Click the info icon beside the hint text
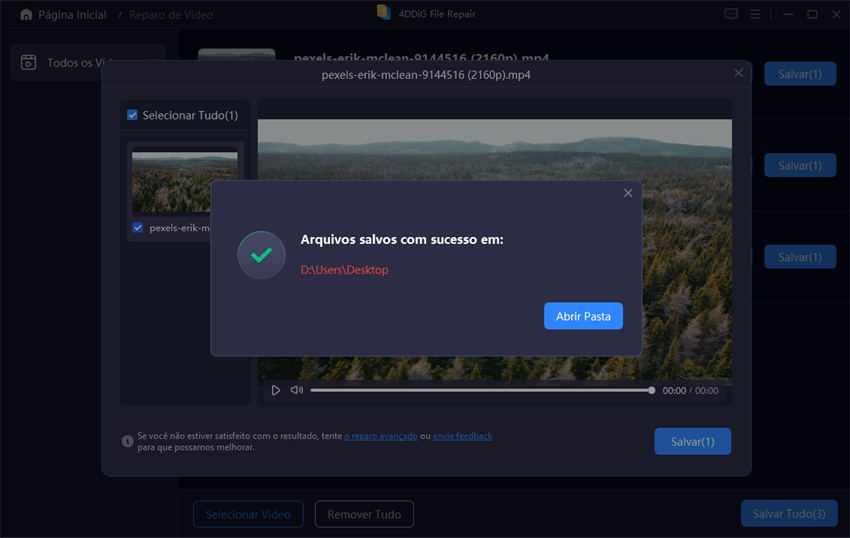 (x=127, y=441)
